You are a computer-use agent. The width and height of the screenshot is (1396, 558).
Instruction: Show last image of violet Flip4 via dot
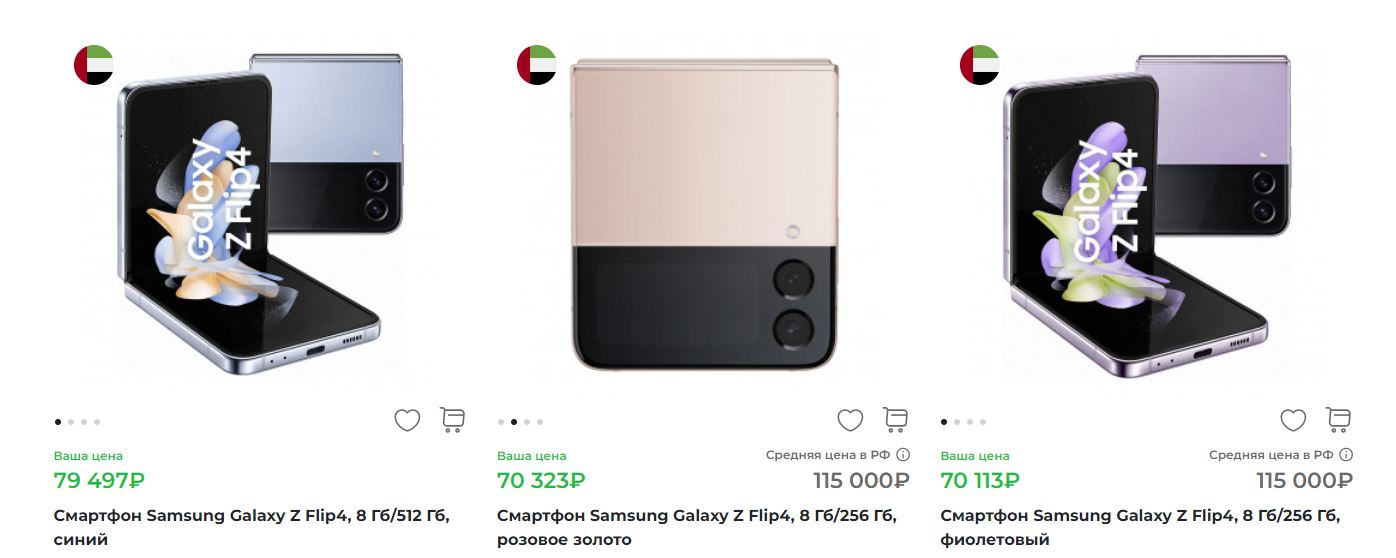tap(983, 422)
